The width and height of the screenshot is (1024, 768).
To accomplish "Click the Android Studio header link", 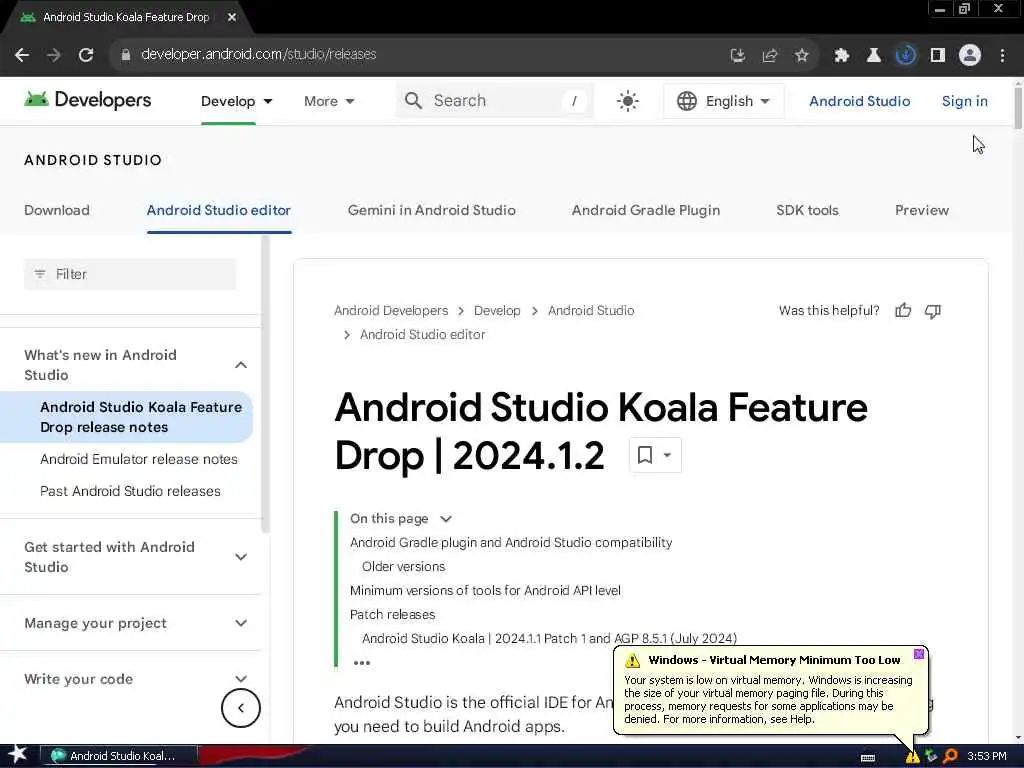I will click(x=859, y=101).
